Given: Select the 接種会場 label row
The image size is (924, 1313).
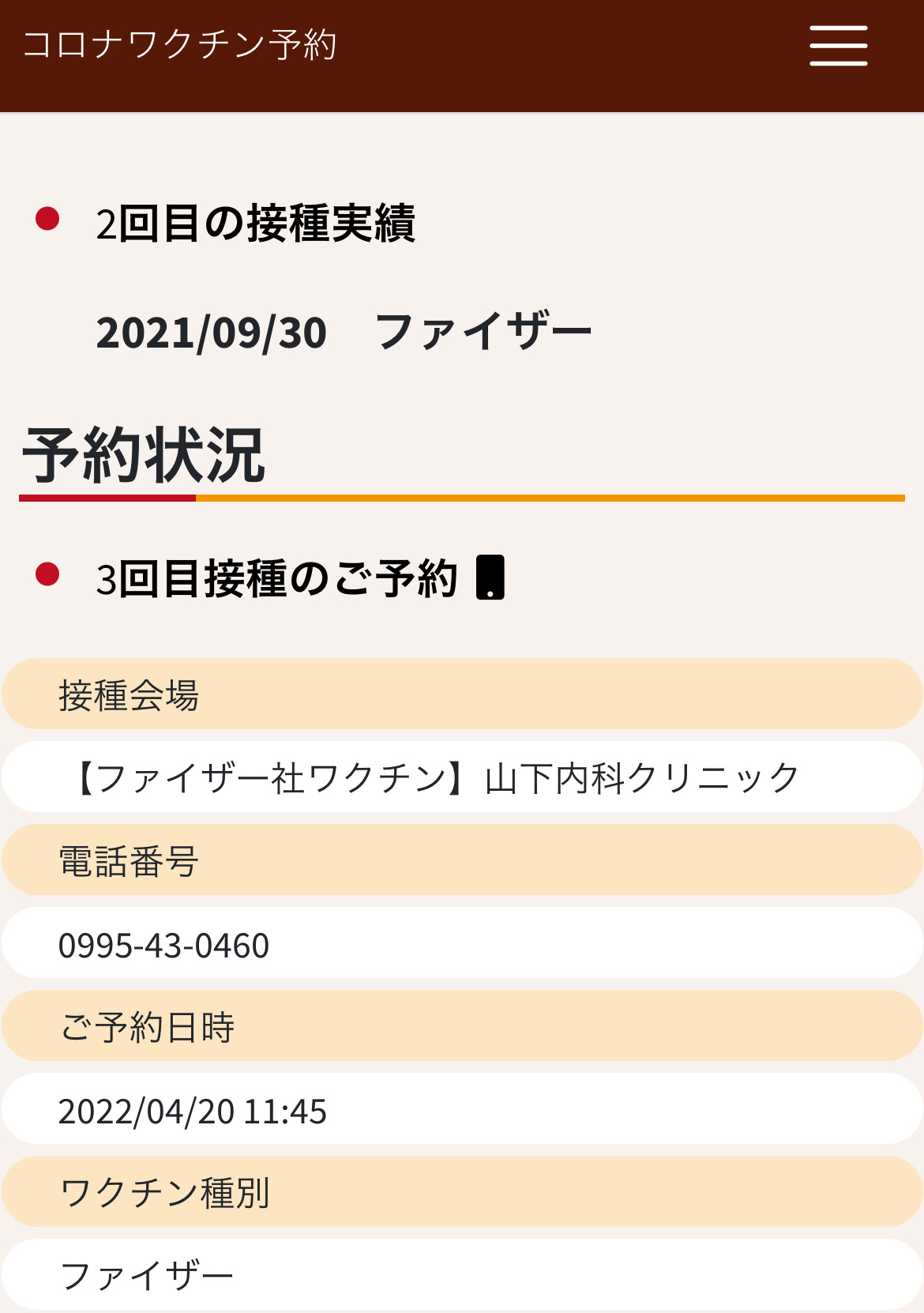Looking at the screenshot, I should coord(462,694).
